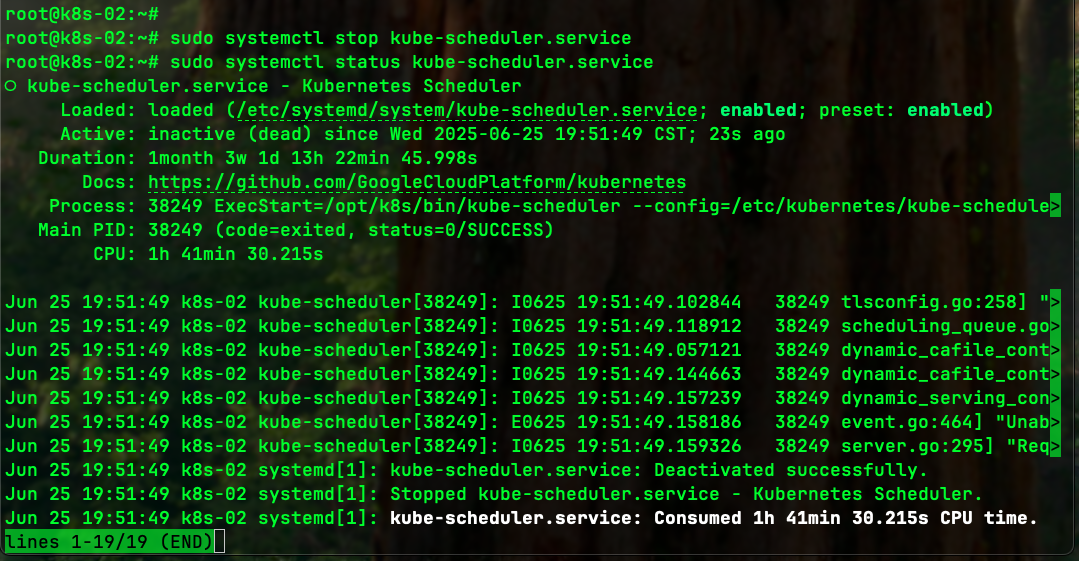This screenshot has height=561, width=1079.
Task: Click the hollow circle status indicator beside kube-scheduler.service
Action: 10,87
